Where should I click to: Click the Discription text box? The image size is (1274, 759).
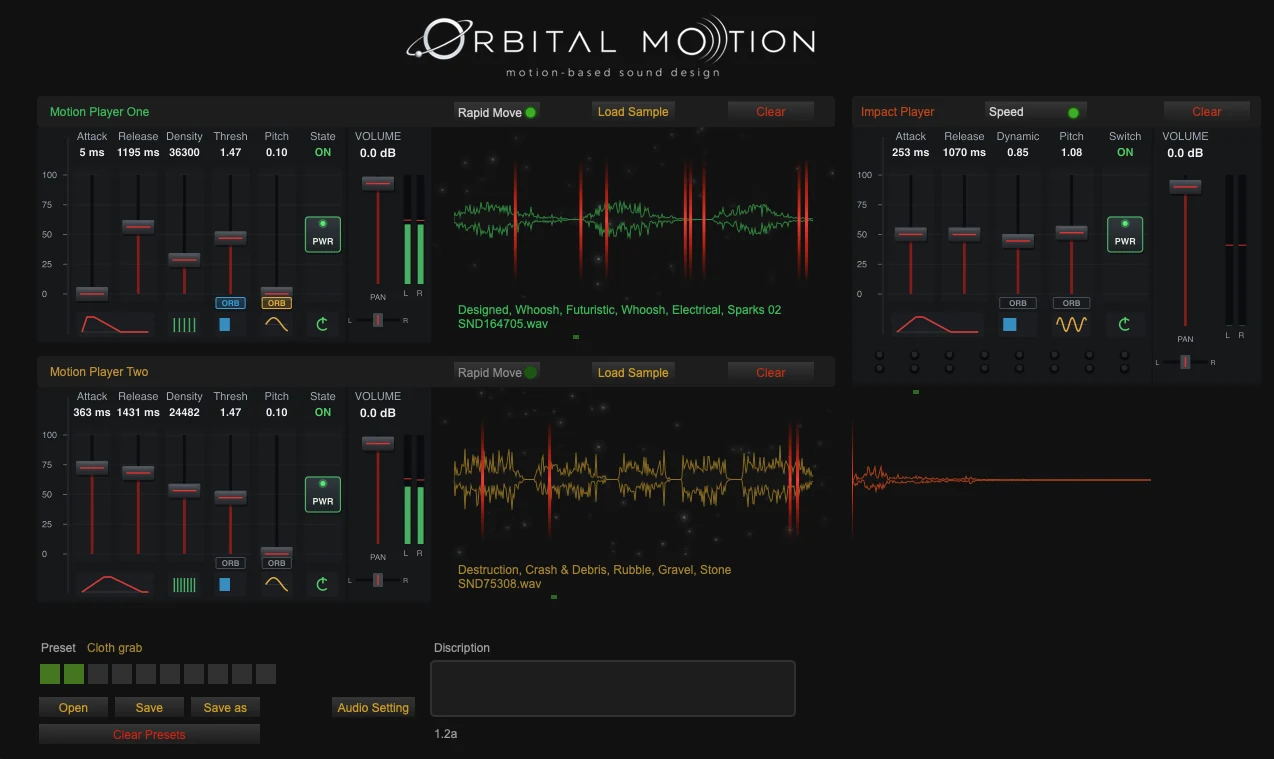613,688
